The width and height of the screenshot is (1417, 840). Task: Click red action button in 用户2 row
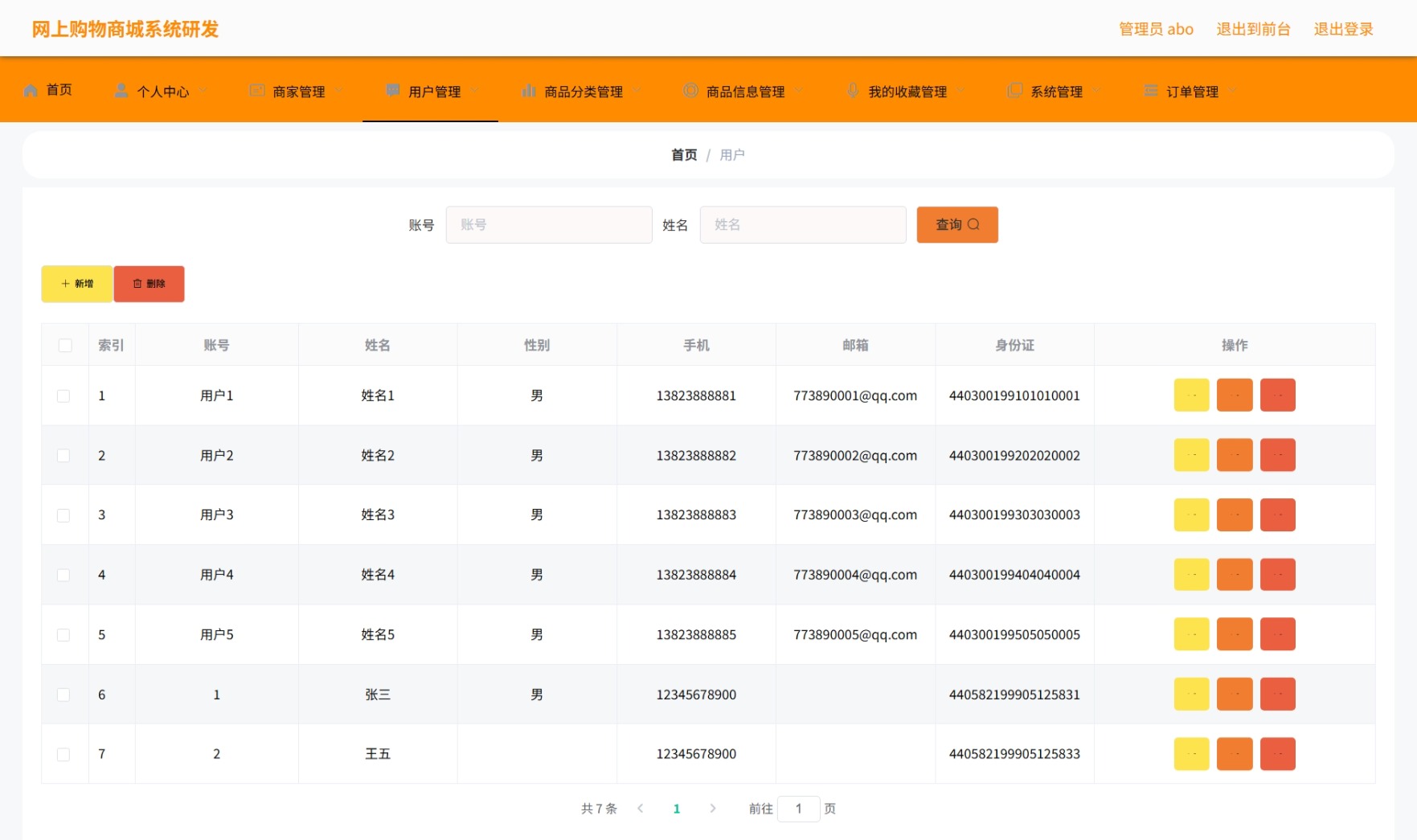tap(1278, 455)
